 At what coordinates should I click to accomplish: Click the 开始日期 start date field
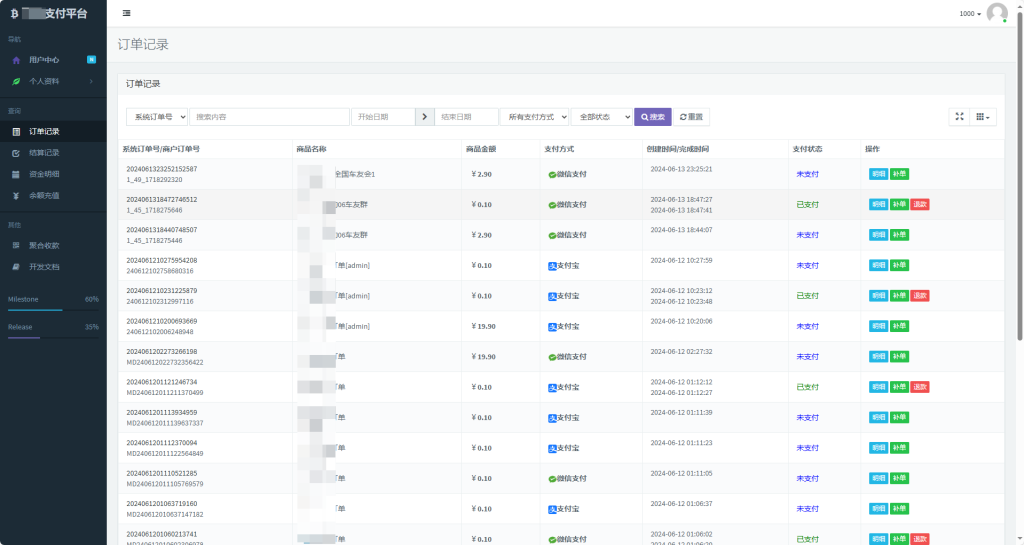point(382,117)
